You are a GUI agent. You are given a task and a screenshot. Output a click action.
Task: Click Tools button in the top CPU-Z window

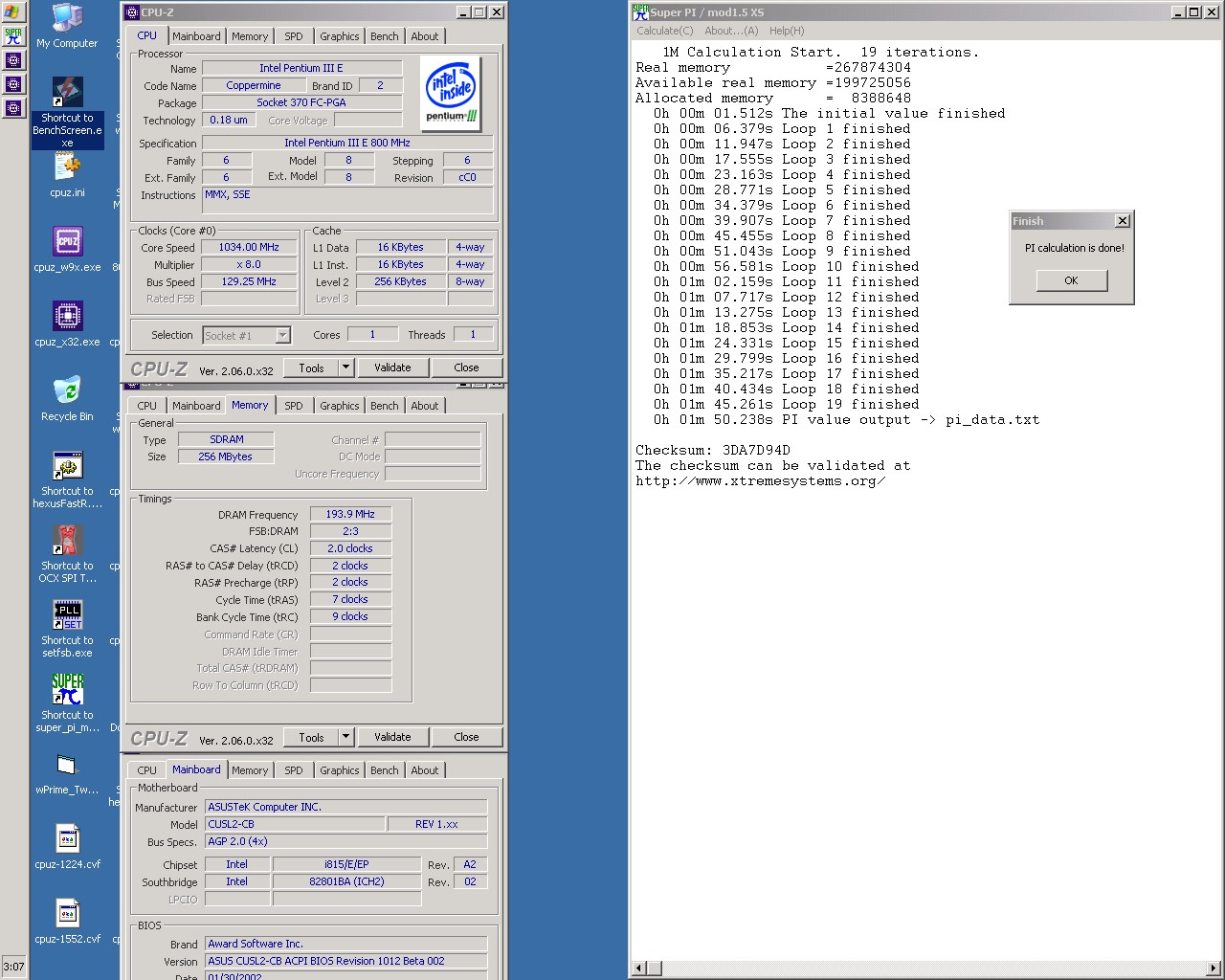(x=311, y=367)
